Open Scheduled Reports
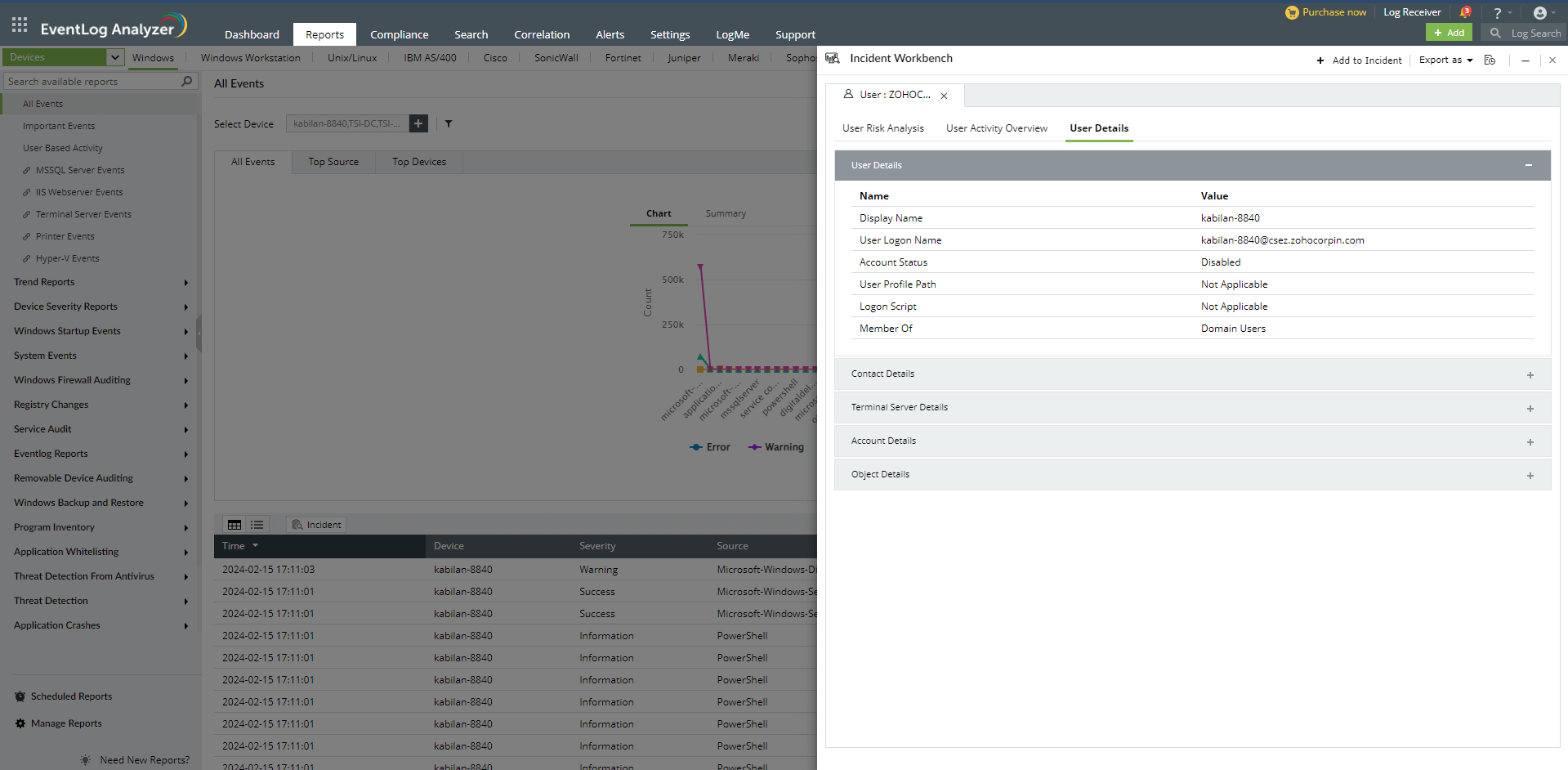1568x770 pixels. point(71,696)
